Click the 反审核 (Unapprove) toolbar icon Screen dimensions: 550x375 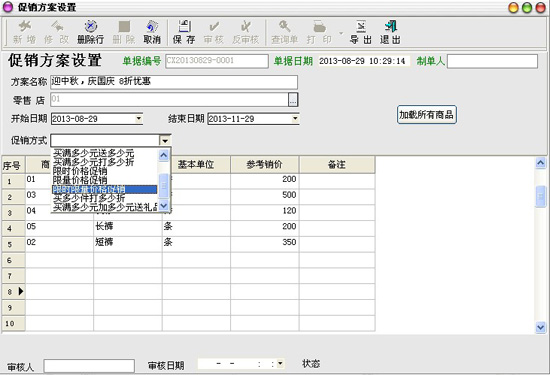246,32
